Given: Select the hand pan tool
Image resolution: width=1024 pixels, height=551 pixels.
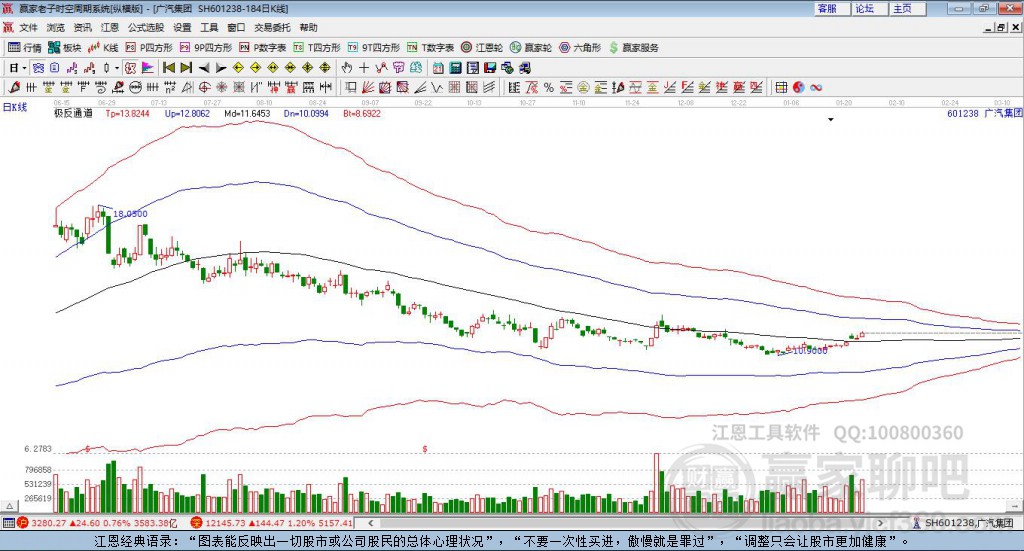Looking at the screenshot, I should click(x=347, y=68).
